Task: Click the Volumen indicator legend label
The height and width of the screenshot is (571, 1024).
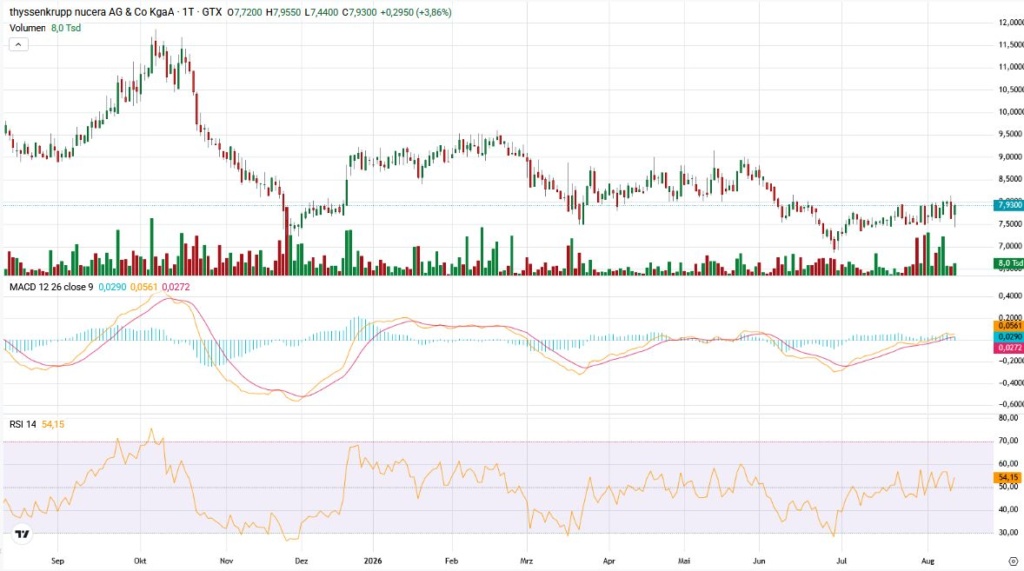Action: 27,28
